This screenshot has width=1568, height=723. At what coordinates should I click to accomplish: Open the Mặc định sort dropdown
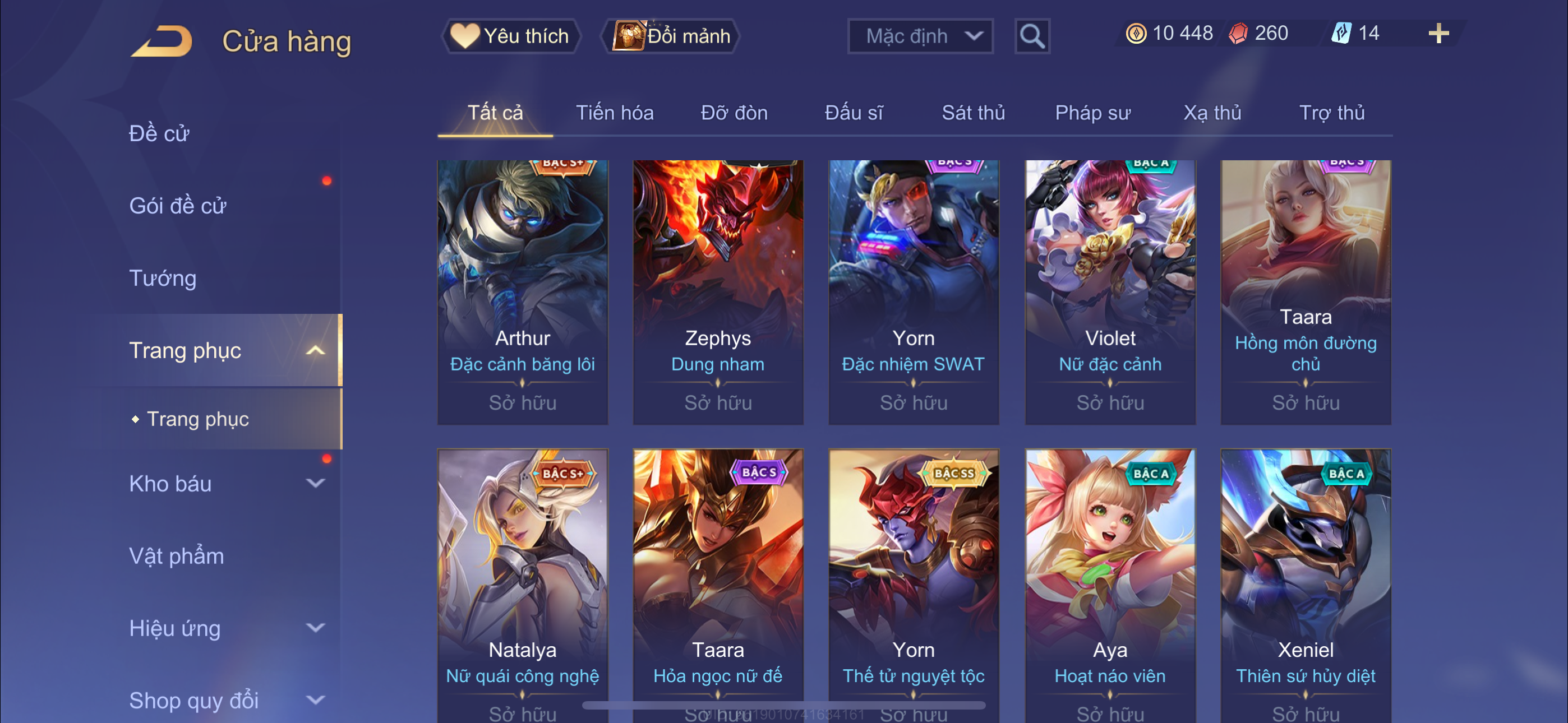920,36
